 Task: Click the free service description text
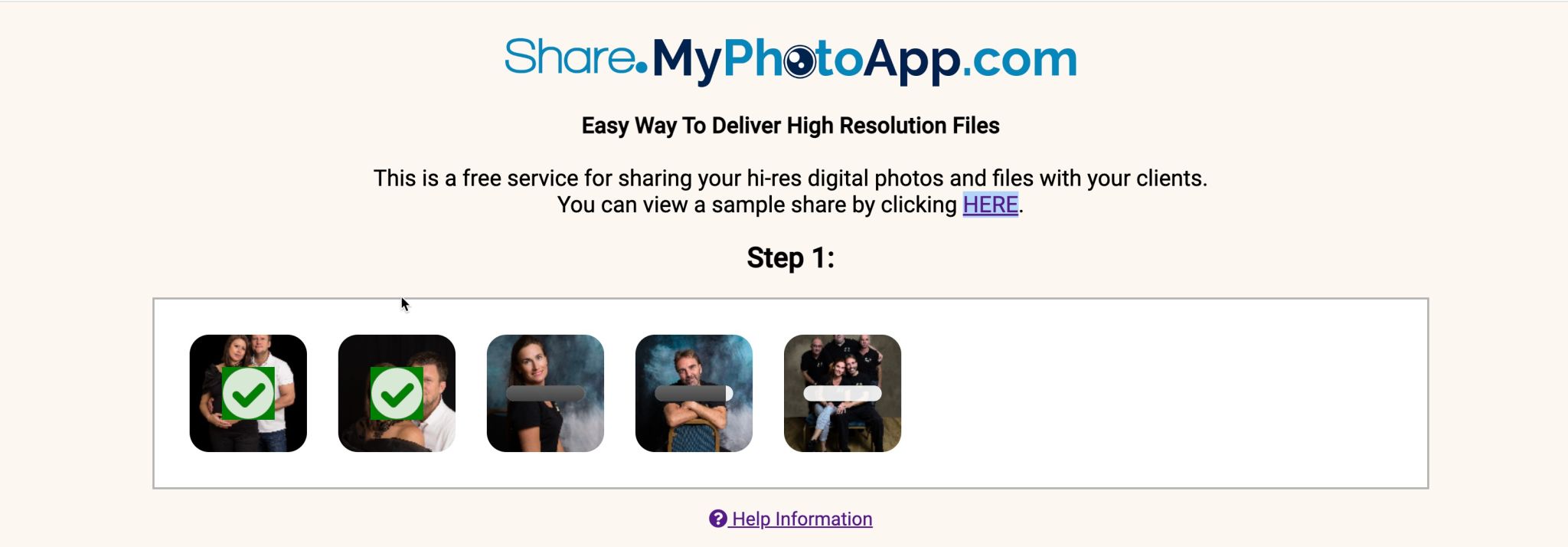[x=791, y=192]
